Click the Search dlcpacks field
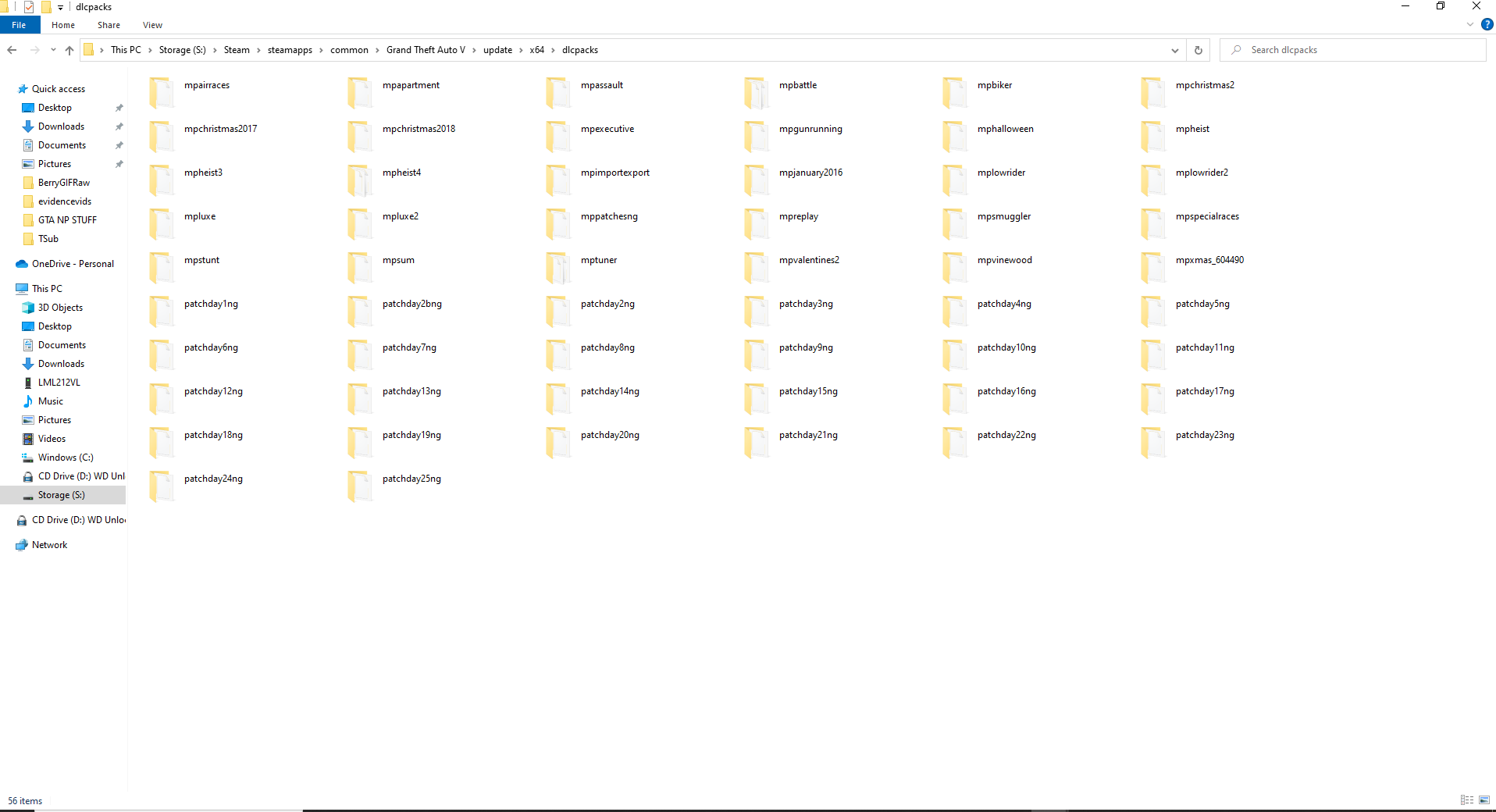This screenshot has height=812, width=1496. (x=1352, y=50)
